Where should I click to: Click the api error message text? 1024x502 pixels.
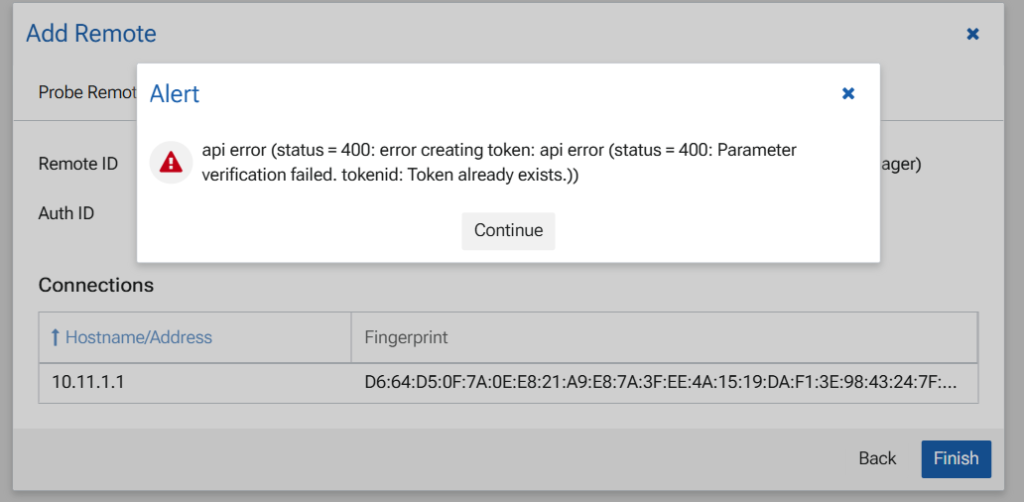(x=499, y=162)
